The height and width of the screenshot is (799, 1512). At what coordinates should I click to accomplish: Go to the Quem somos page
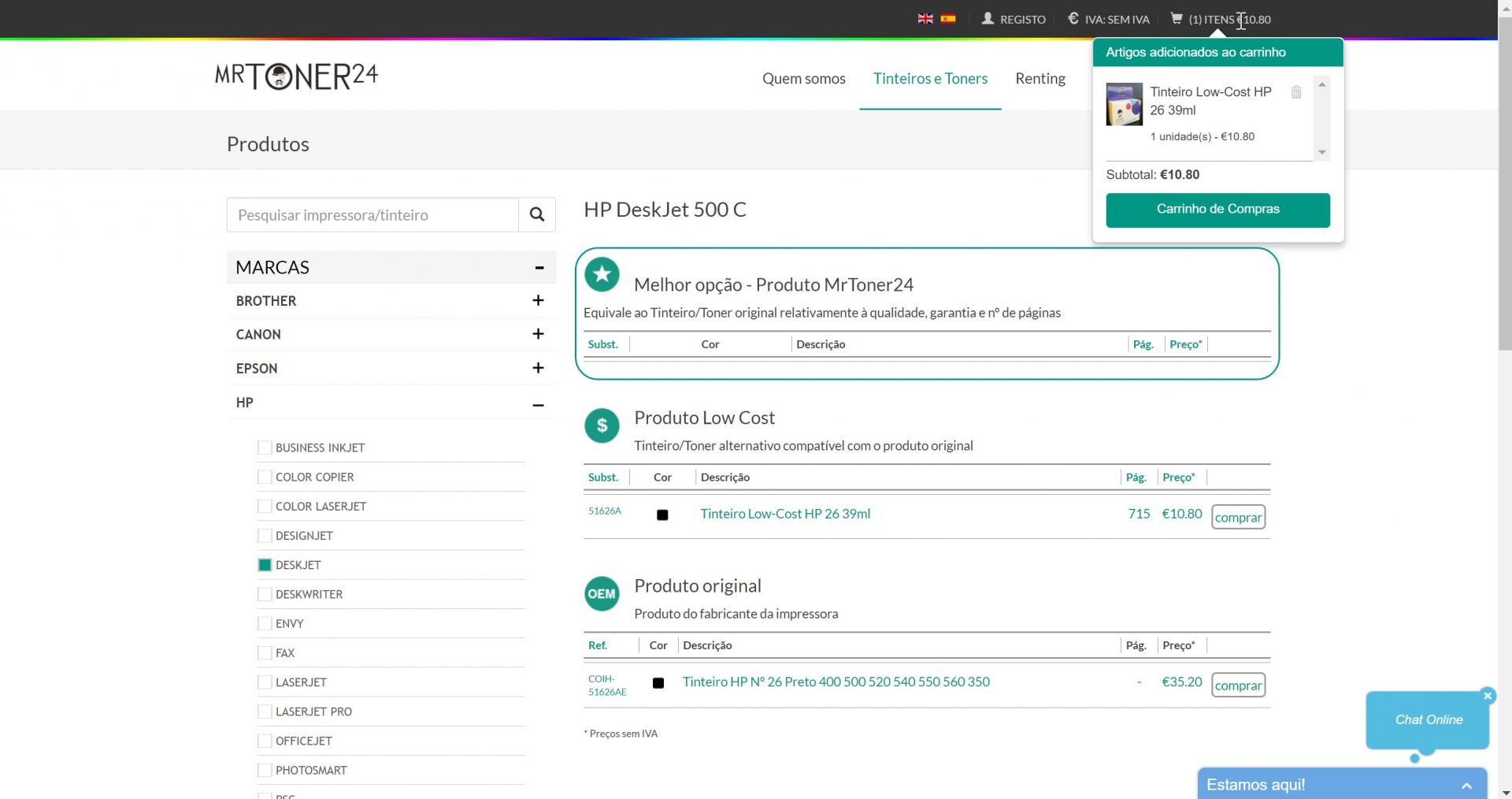click(x=803, y=78)
